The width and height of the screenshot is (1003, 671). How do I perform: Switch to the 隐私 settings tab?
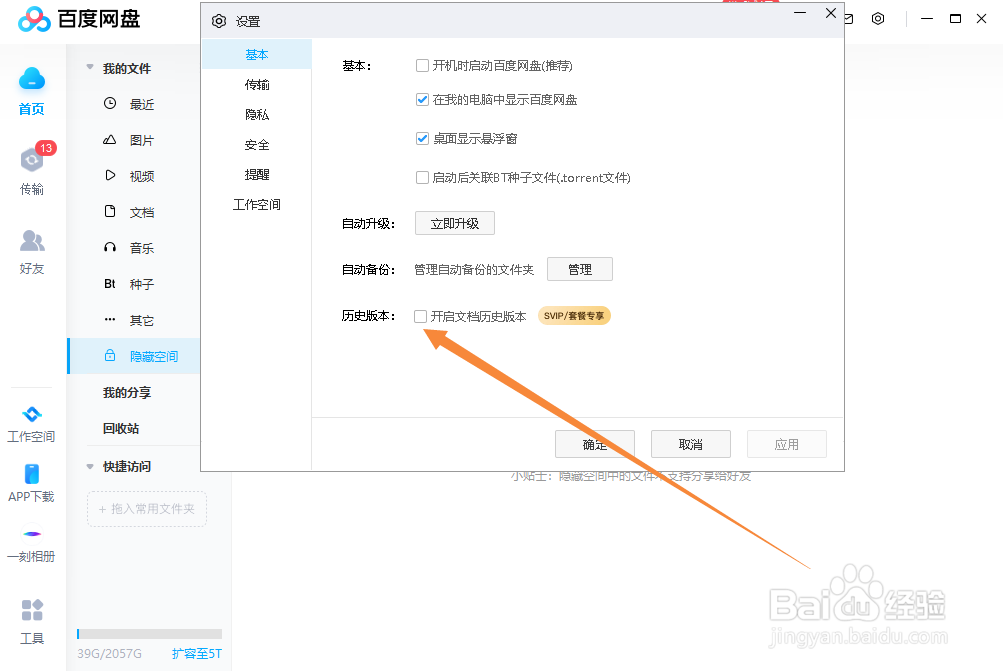pyautogui.click(x=257, y=114)
